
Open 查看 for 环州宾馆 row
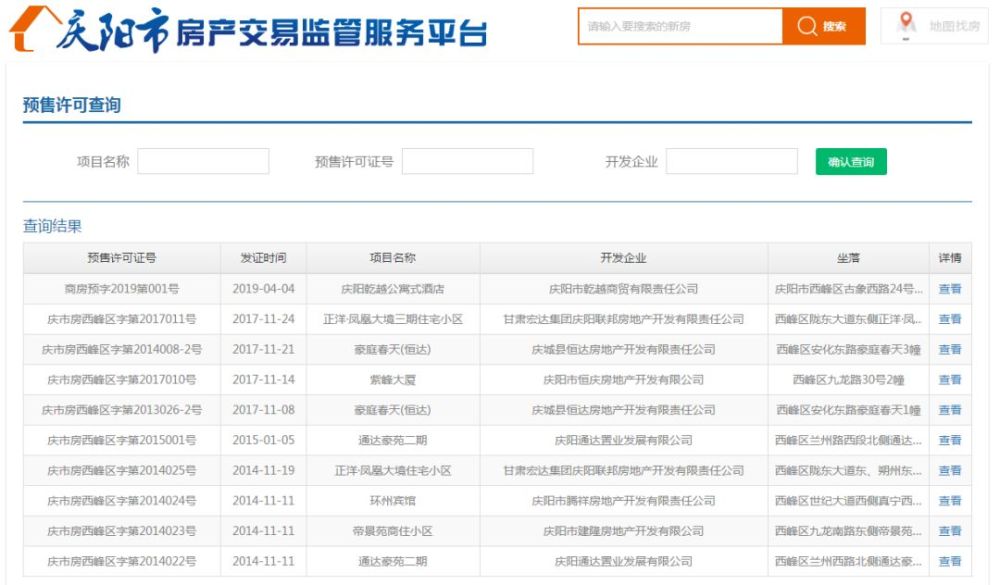pos(950,501)
